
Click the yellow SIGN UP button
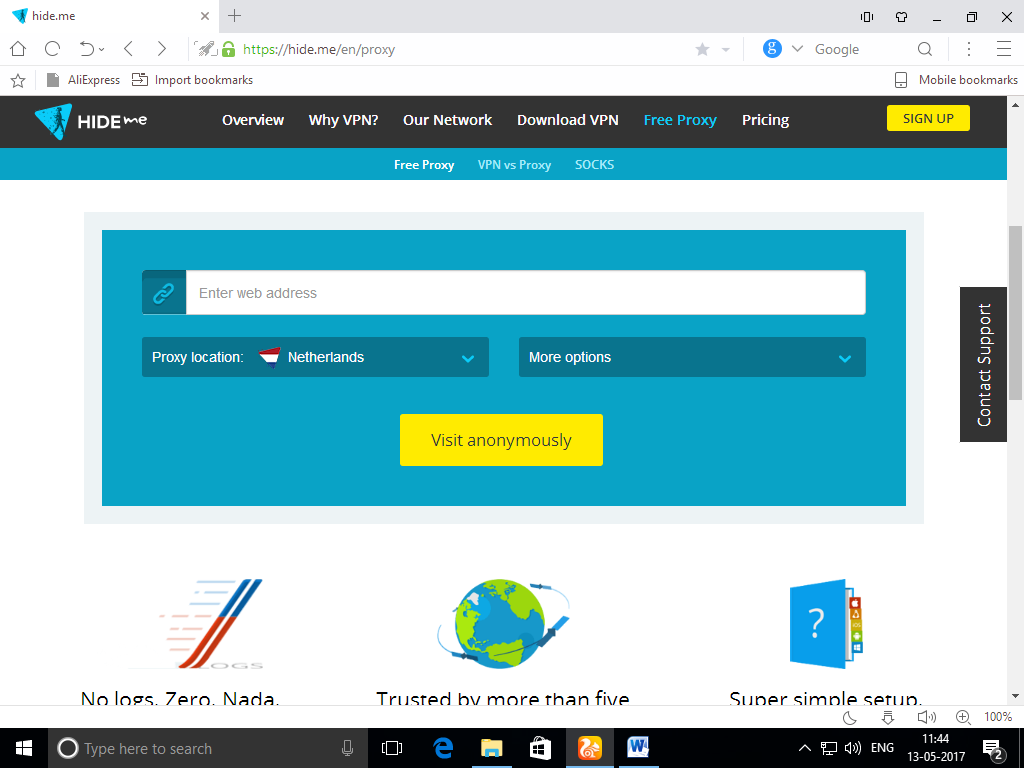(x=928, y=118)
